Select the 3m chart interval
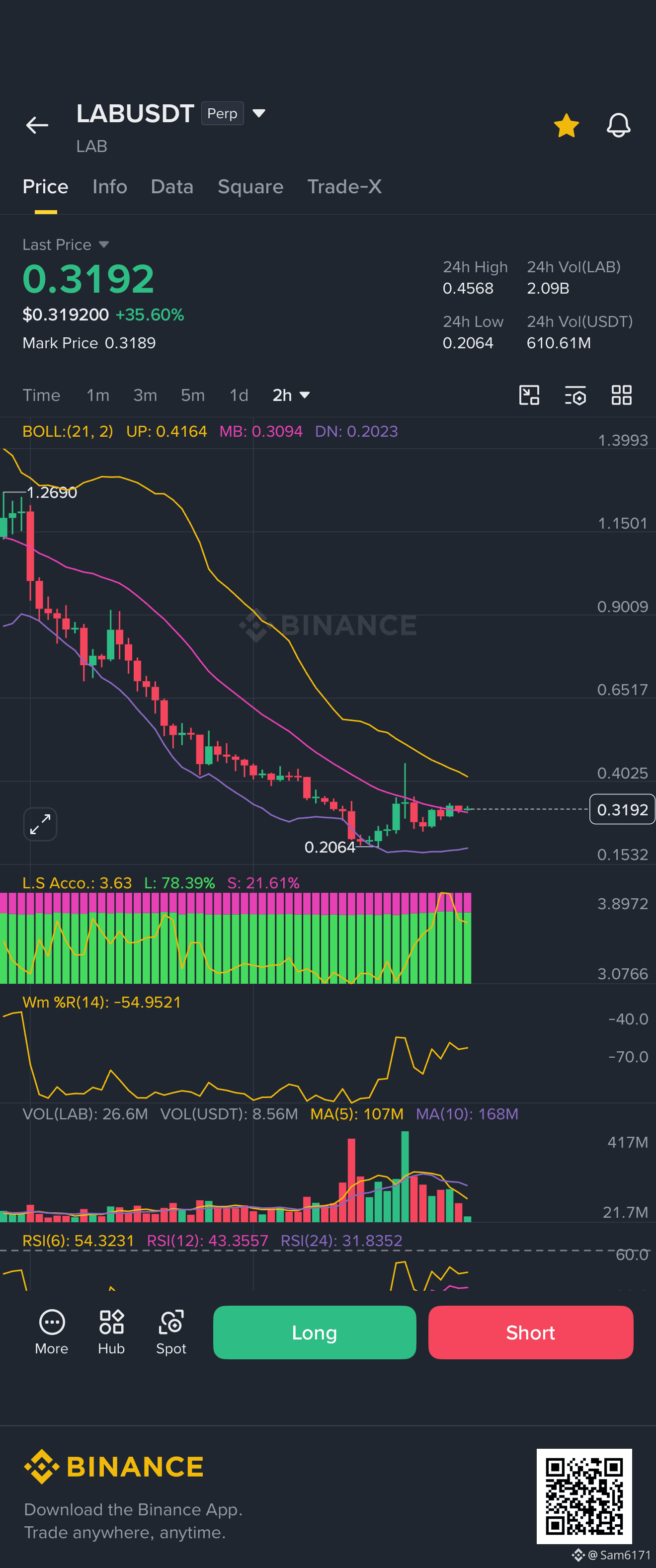Image resolution: width=656 pixels, height=1568 pixels. (x=145, y=395)
